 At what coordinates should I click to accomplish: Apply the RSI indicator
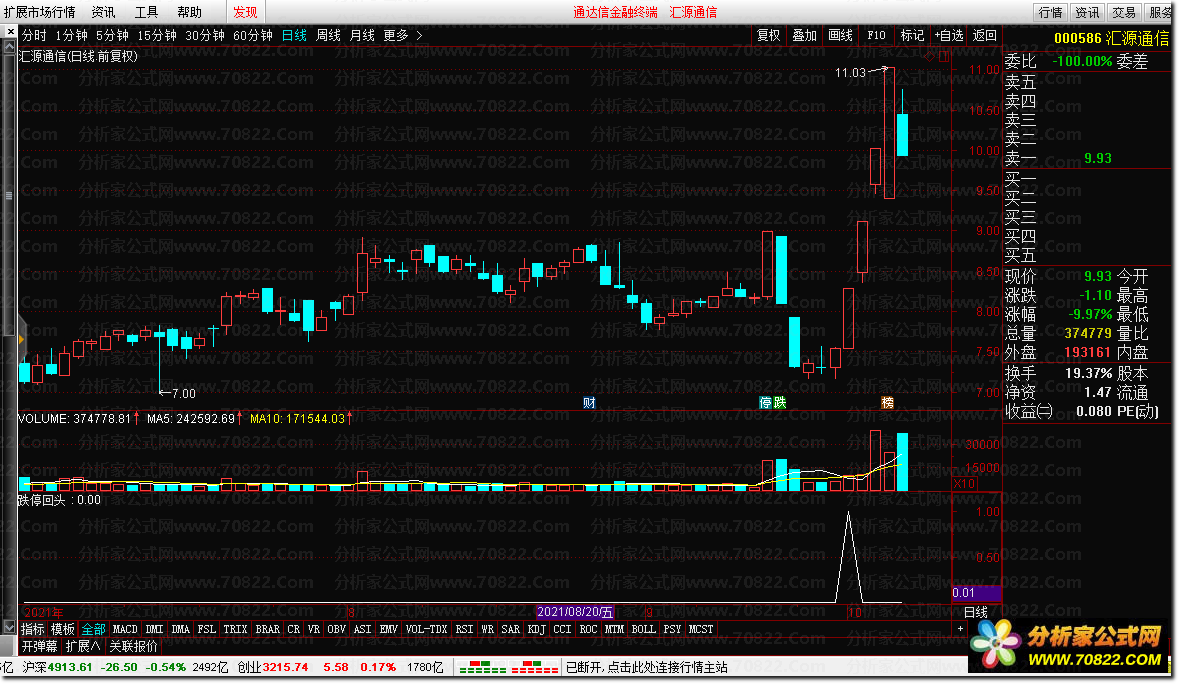(464, 629)
